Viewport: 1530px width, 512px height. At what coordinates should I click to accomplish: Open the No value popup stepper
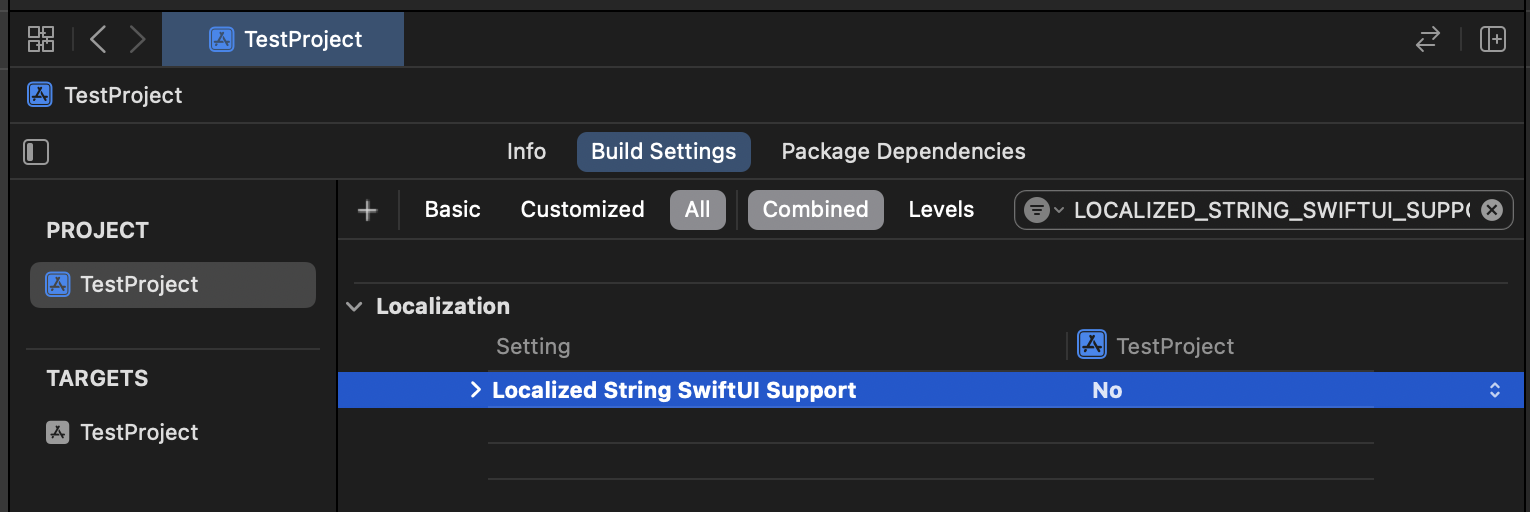[1494, 390]
